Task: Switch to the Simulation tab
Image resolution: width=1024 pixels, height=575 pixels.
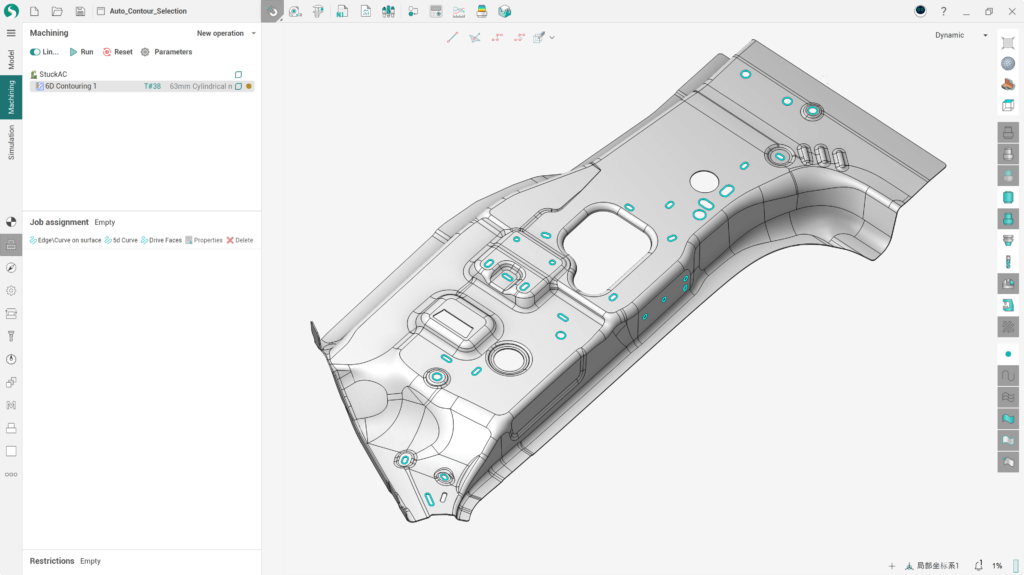Action: 11,142
